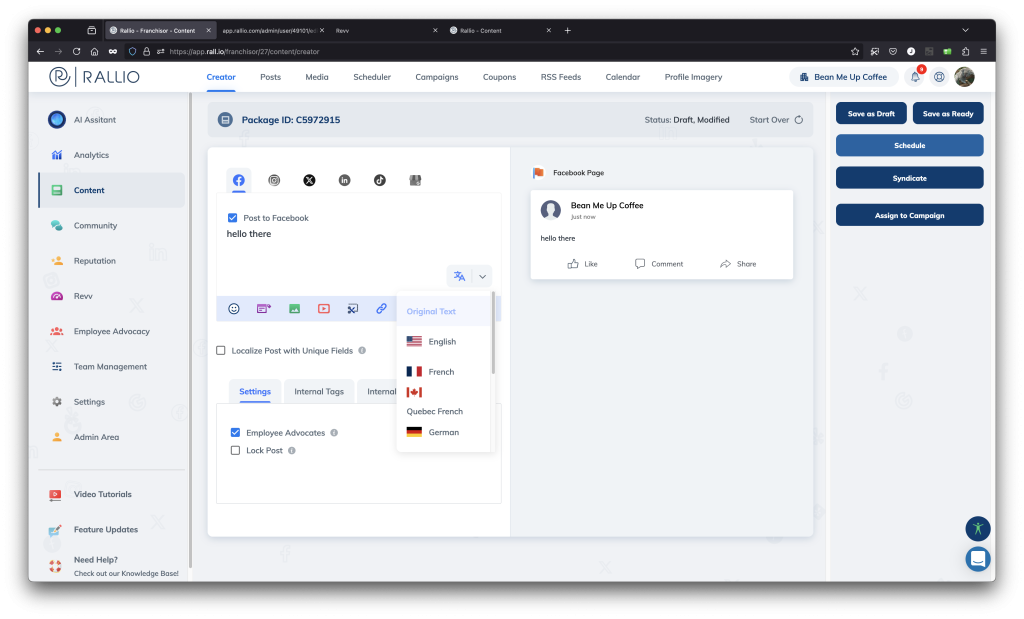Open the notifications bell
1024x619 pixels.
914,77
